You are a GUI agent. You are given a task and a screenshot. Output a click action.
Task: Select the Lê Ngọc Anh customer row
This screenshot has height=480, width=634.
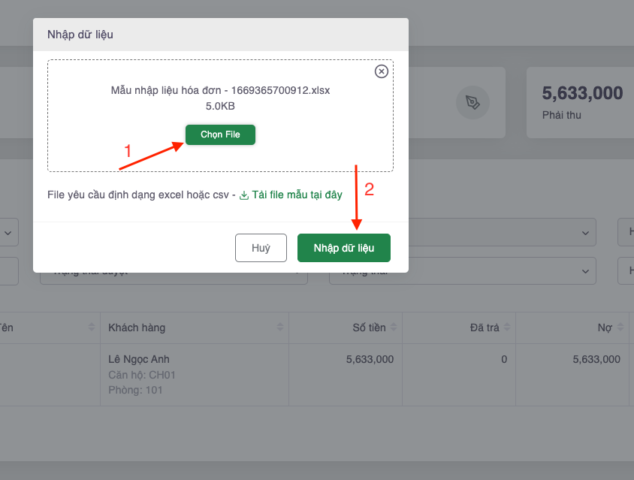140,358
